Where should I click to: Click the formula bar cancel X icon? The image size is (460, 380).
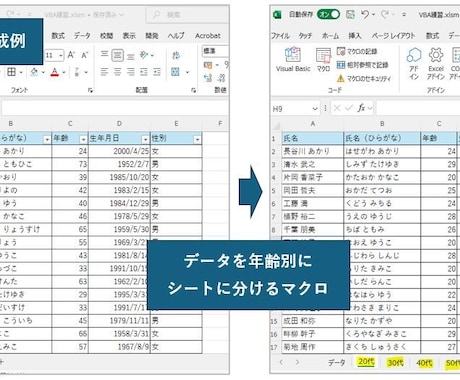337,108
